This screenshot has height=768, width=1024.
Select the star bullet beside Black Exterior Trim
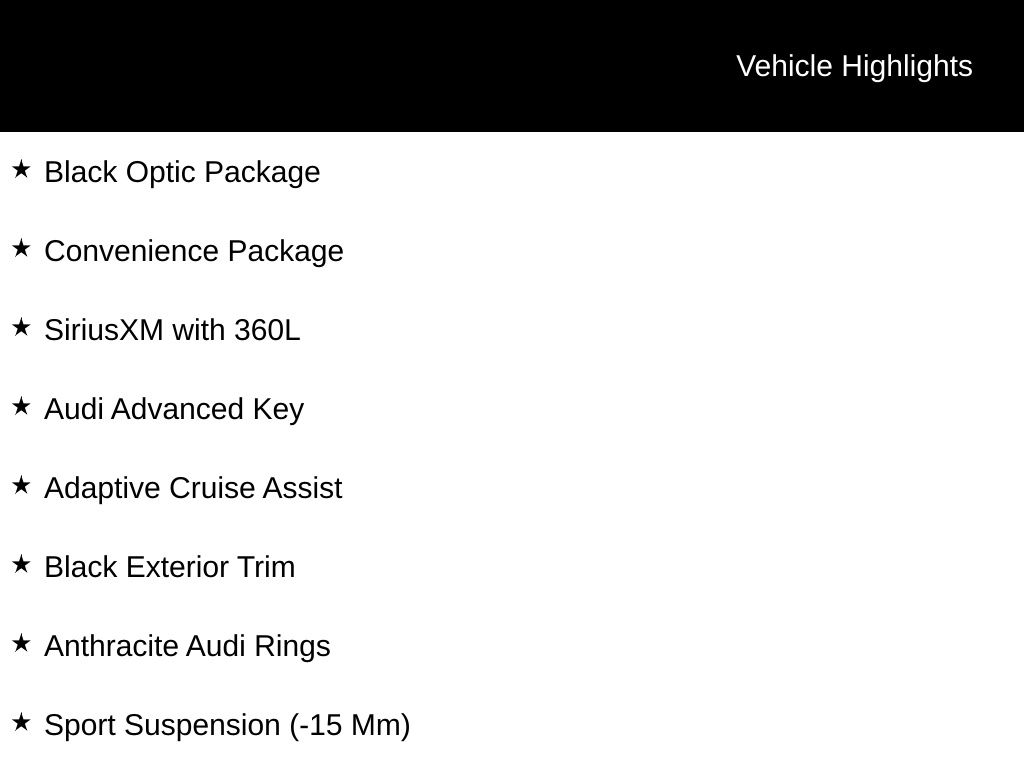(x=21, y=565)
